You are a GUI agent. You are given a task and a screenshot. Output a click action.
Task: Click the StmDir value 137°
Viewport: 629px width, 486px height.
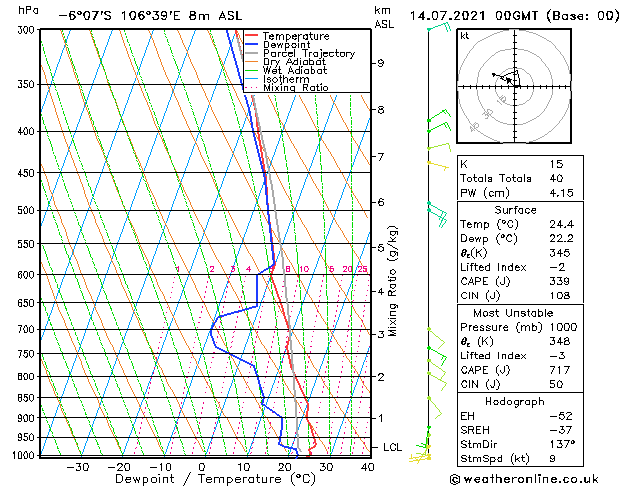[562, 445]
